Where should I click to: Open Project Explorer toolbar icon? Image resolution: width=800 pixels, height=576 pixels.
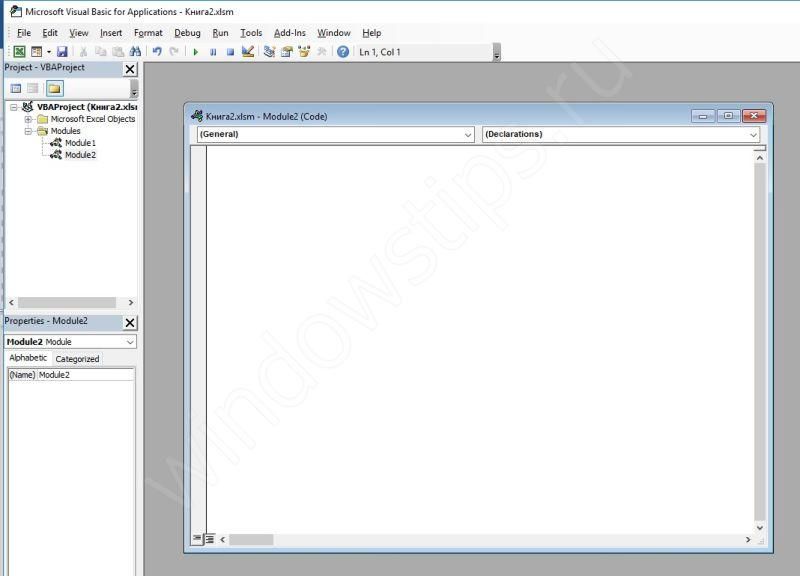tap(269, 52)
